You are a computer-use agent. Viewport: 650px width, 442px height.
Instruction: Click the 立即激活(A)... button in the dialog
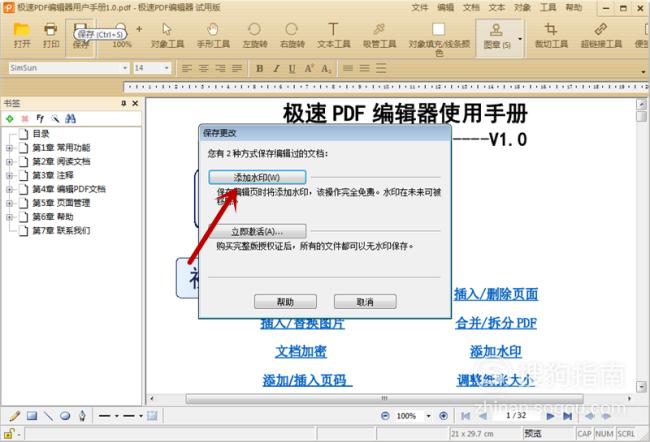257,231
